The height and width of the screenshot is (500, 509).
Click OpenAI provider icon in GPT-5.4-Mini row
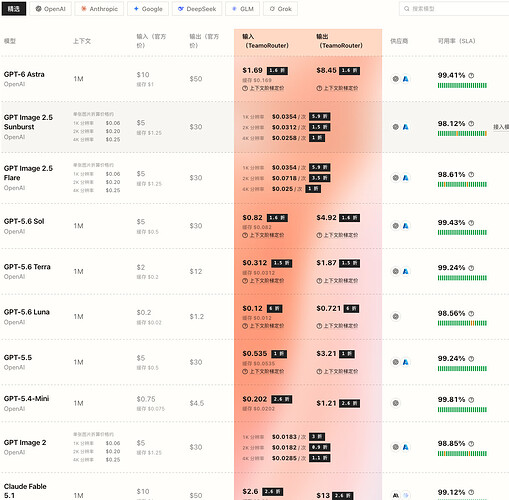(x=395, y=403)
